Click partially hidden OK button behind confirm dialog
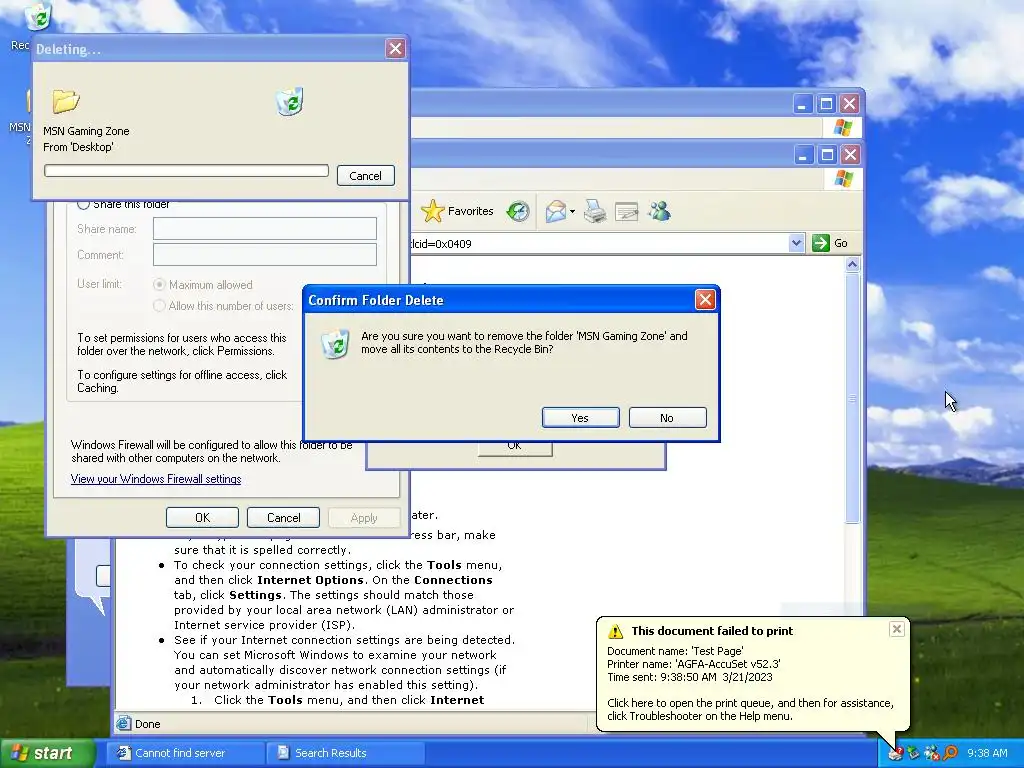This screenshot has width=1024, height=768. click(x=515, y=449)
